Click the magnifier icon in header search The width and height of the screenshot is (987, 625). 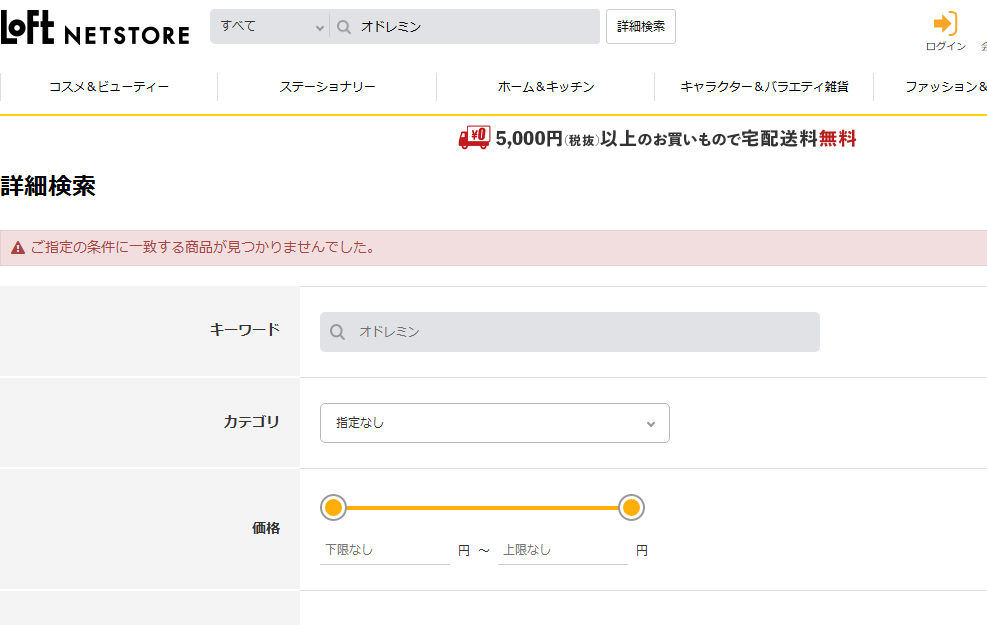(344, 26)
